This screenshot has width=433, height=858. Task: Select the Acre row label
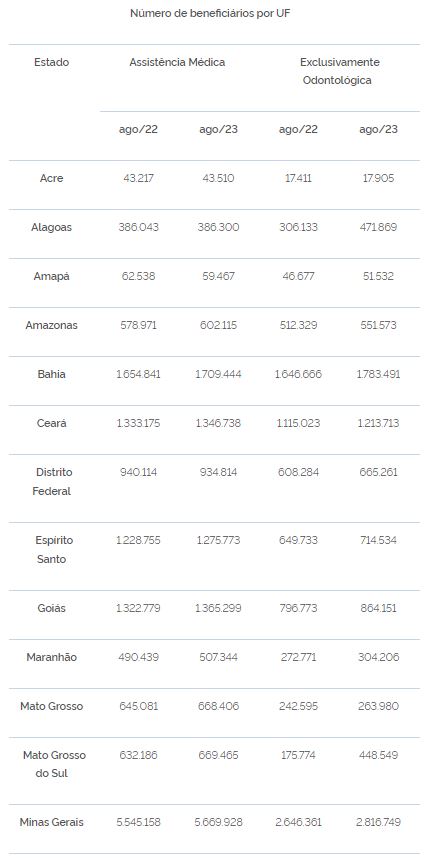click(51, 178)
